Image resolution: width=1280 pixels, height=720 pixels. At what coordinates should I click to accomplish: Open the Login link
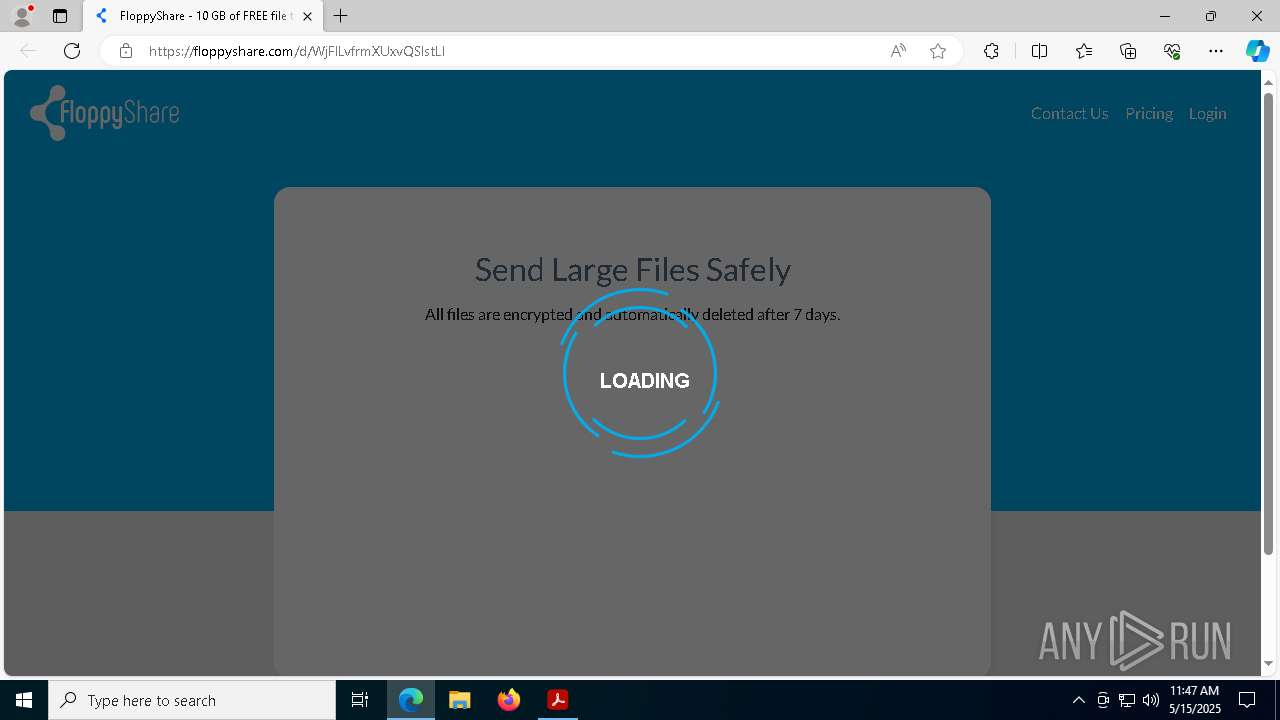(x=1207, y=113)
